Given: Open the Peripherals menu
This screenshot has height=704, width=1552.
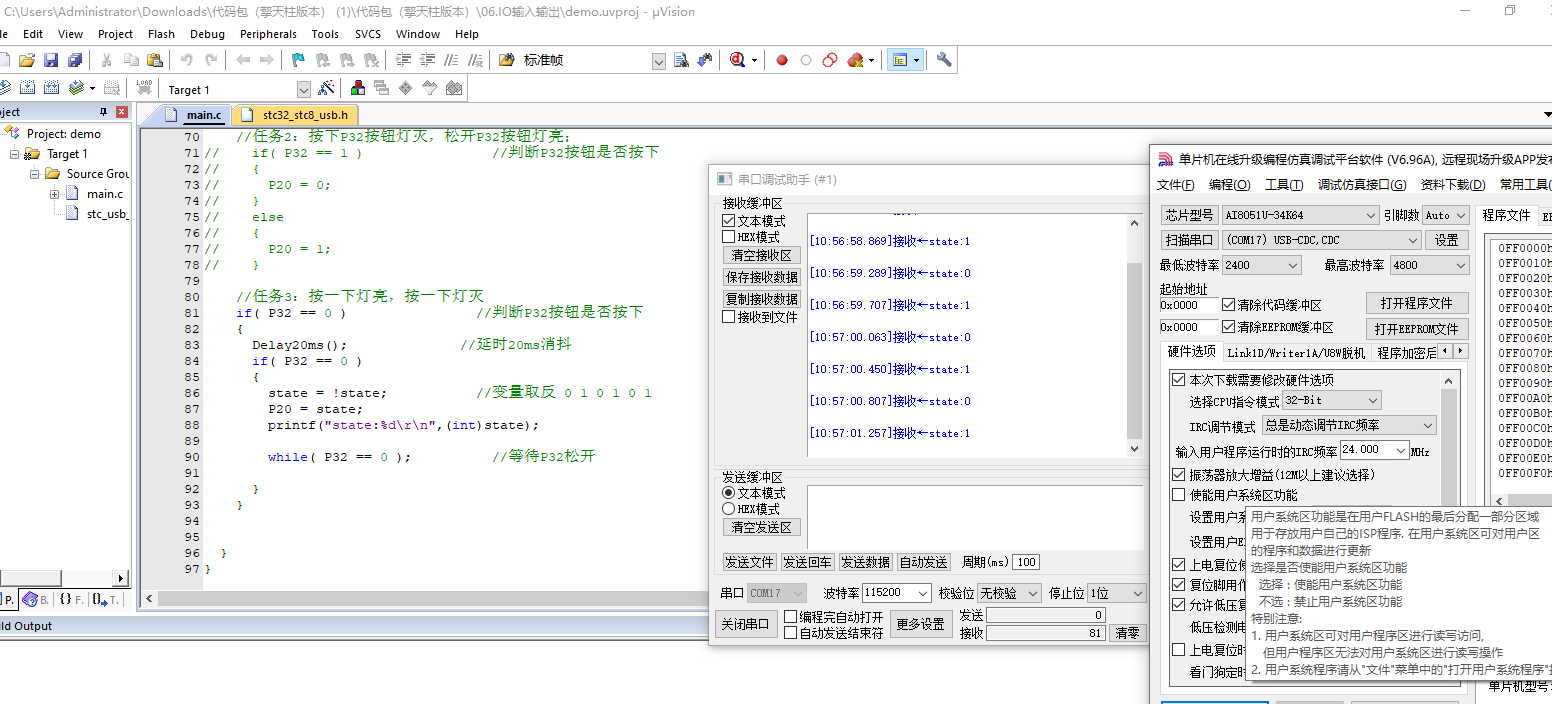Looking at the screenshot, I should point(268,33).
